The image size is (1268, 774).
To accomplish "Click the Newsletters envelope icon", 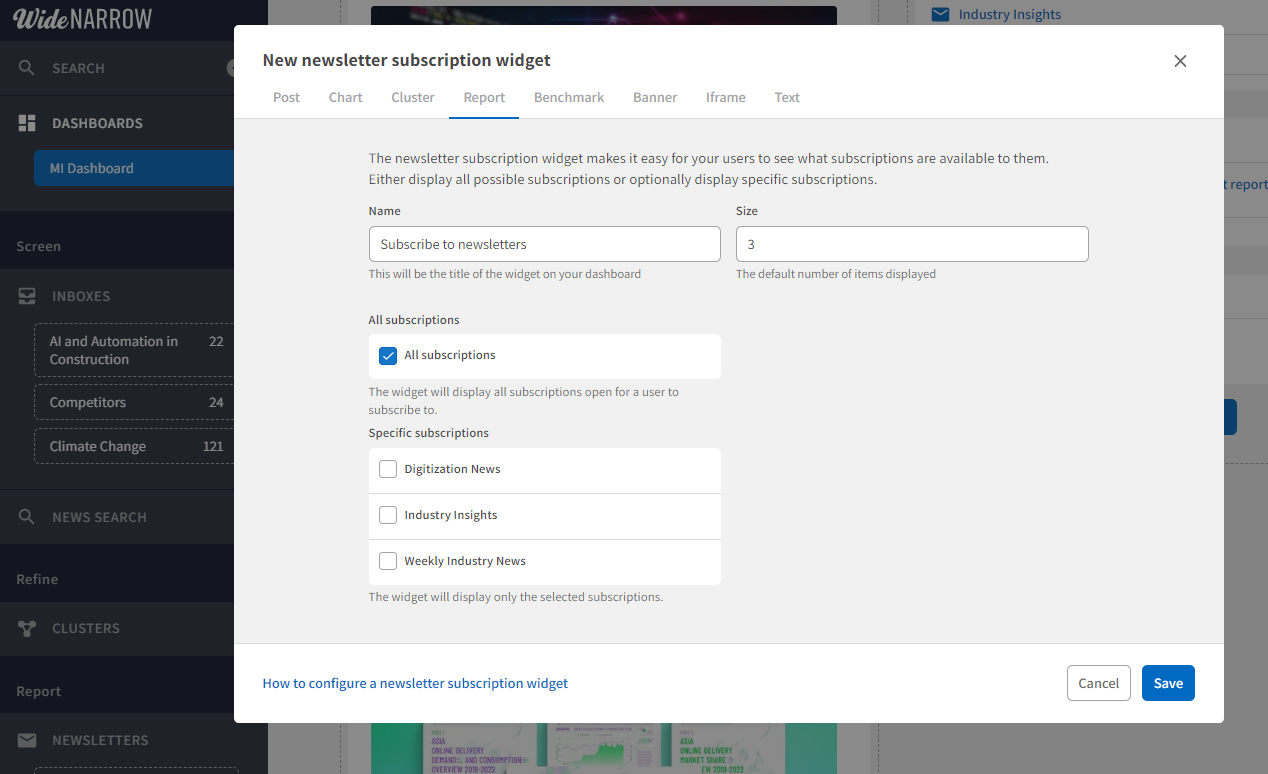I will [27, 740].
